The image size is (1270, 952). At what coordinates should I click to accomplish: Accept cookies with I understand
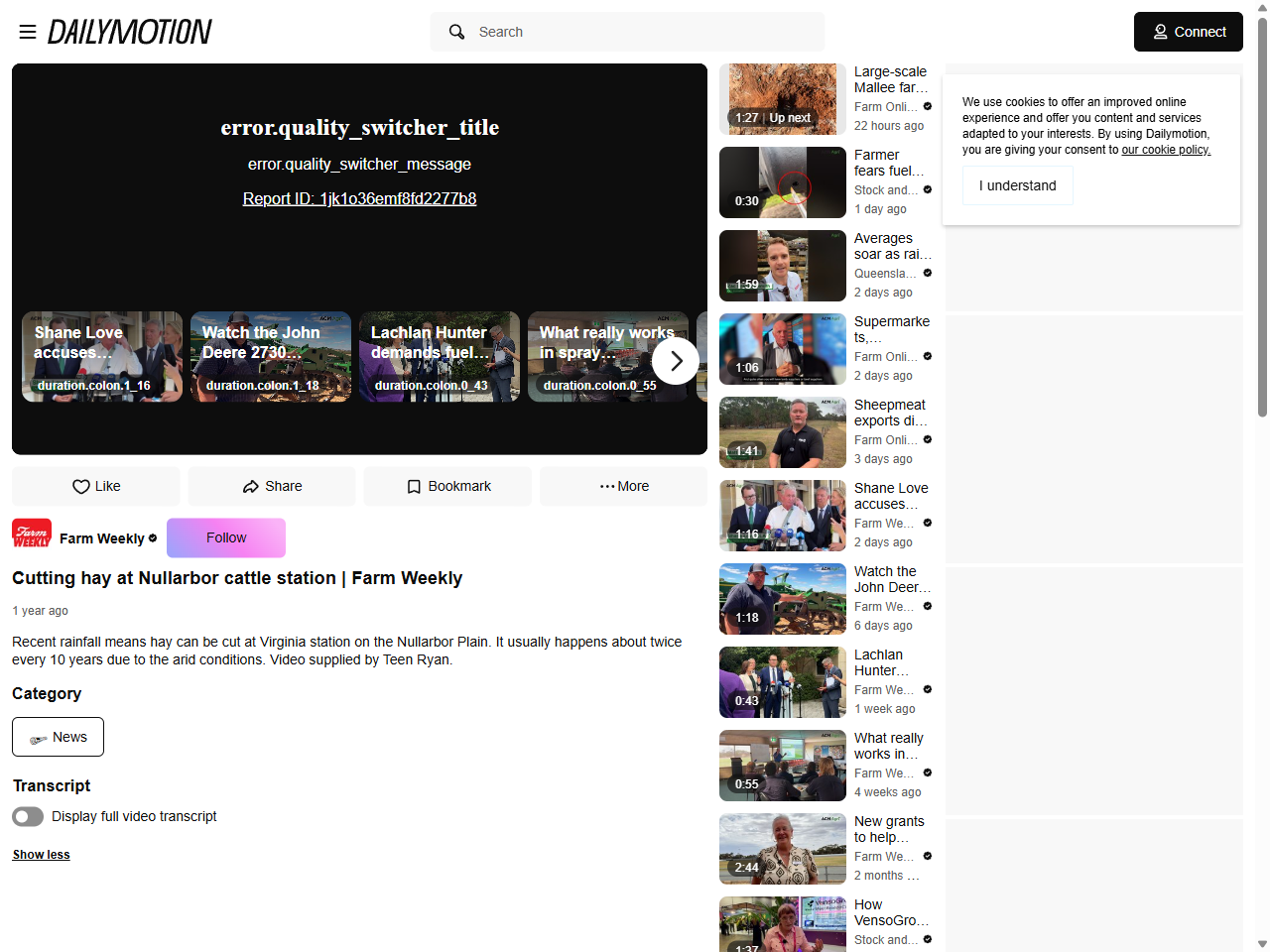[1017, 185]
